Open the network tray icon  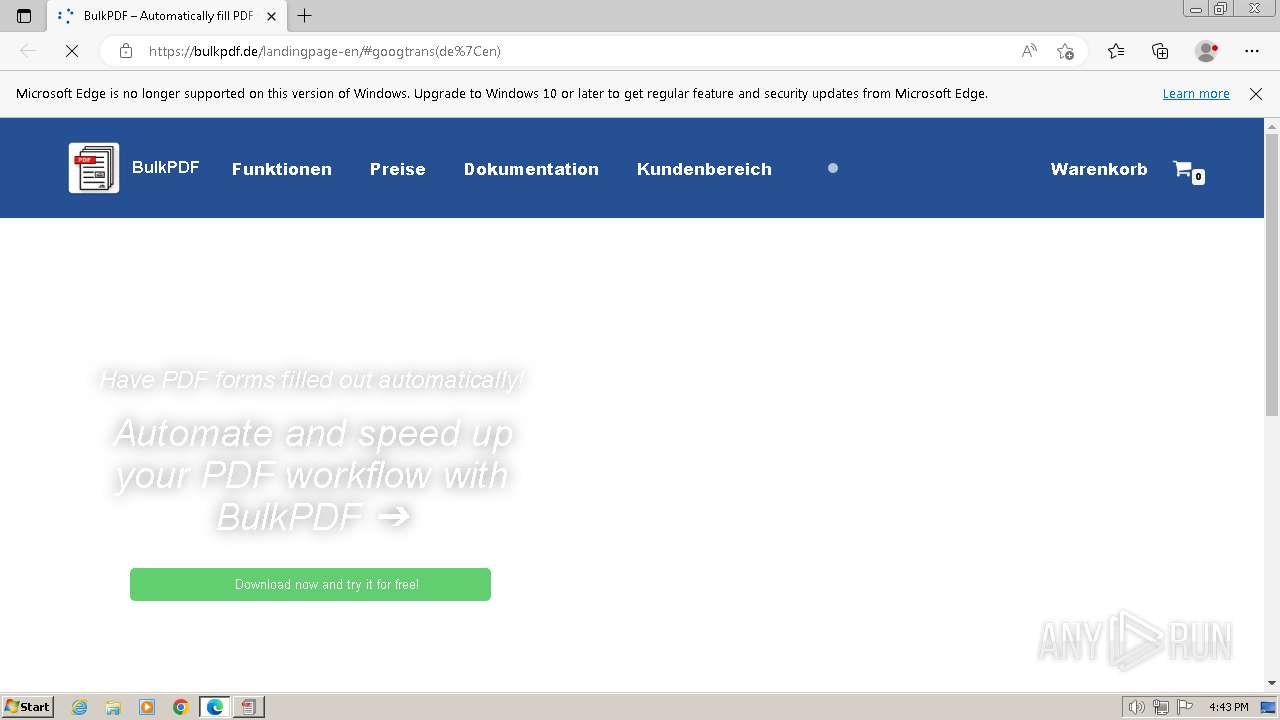(x=1161, y=707)
